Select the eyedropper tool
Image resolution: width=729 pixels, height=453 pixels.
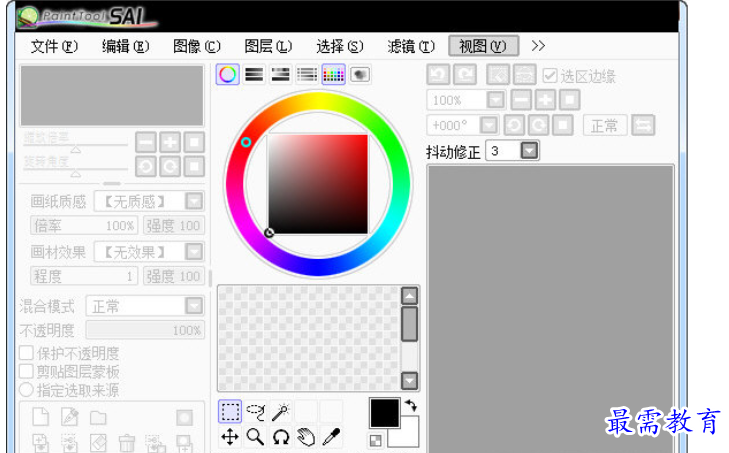[x=331, y=437]
